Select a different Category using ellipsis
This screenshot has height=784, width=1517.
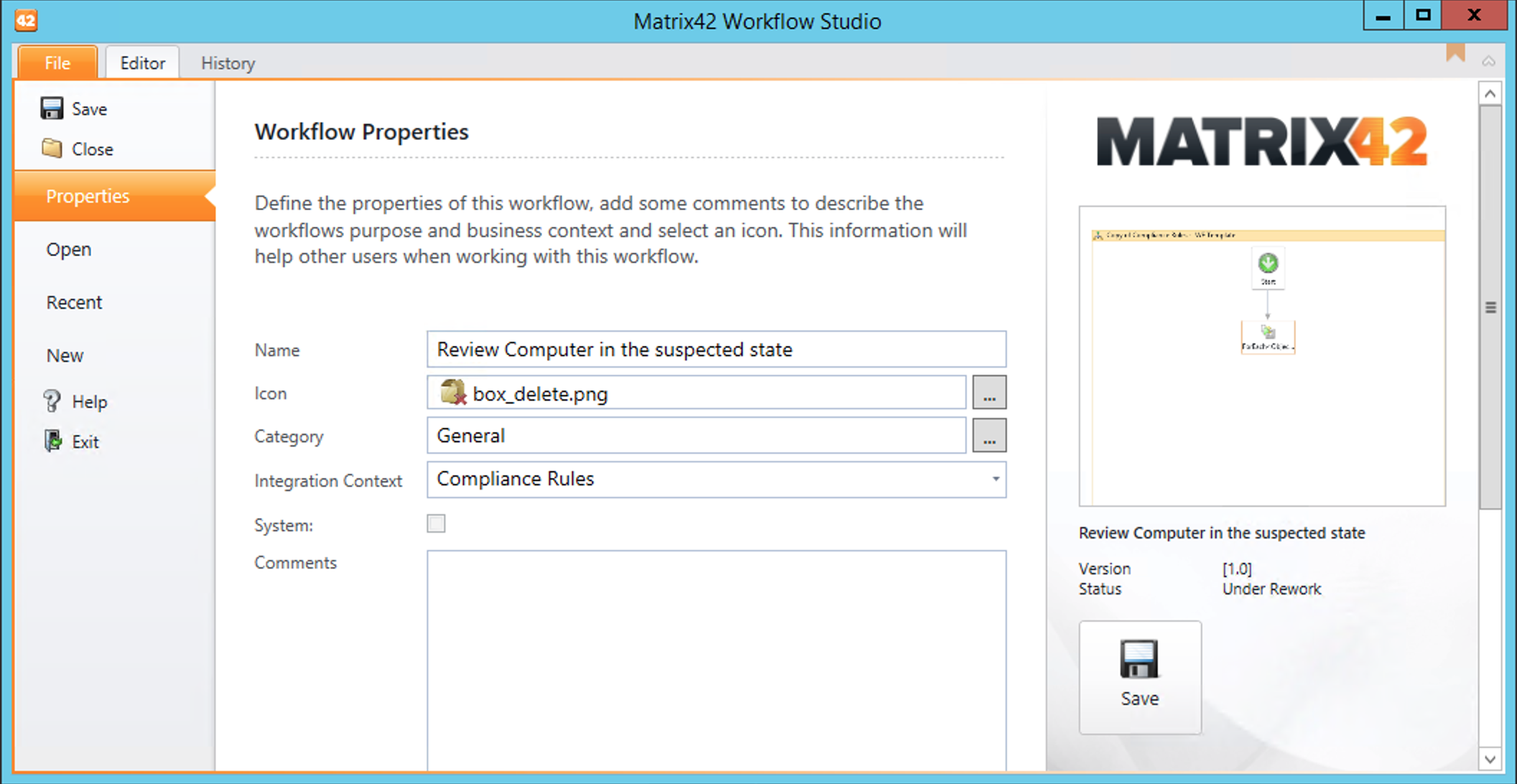[x=991, y=436]
